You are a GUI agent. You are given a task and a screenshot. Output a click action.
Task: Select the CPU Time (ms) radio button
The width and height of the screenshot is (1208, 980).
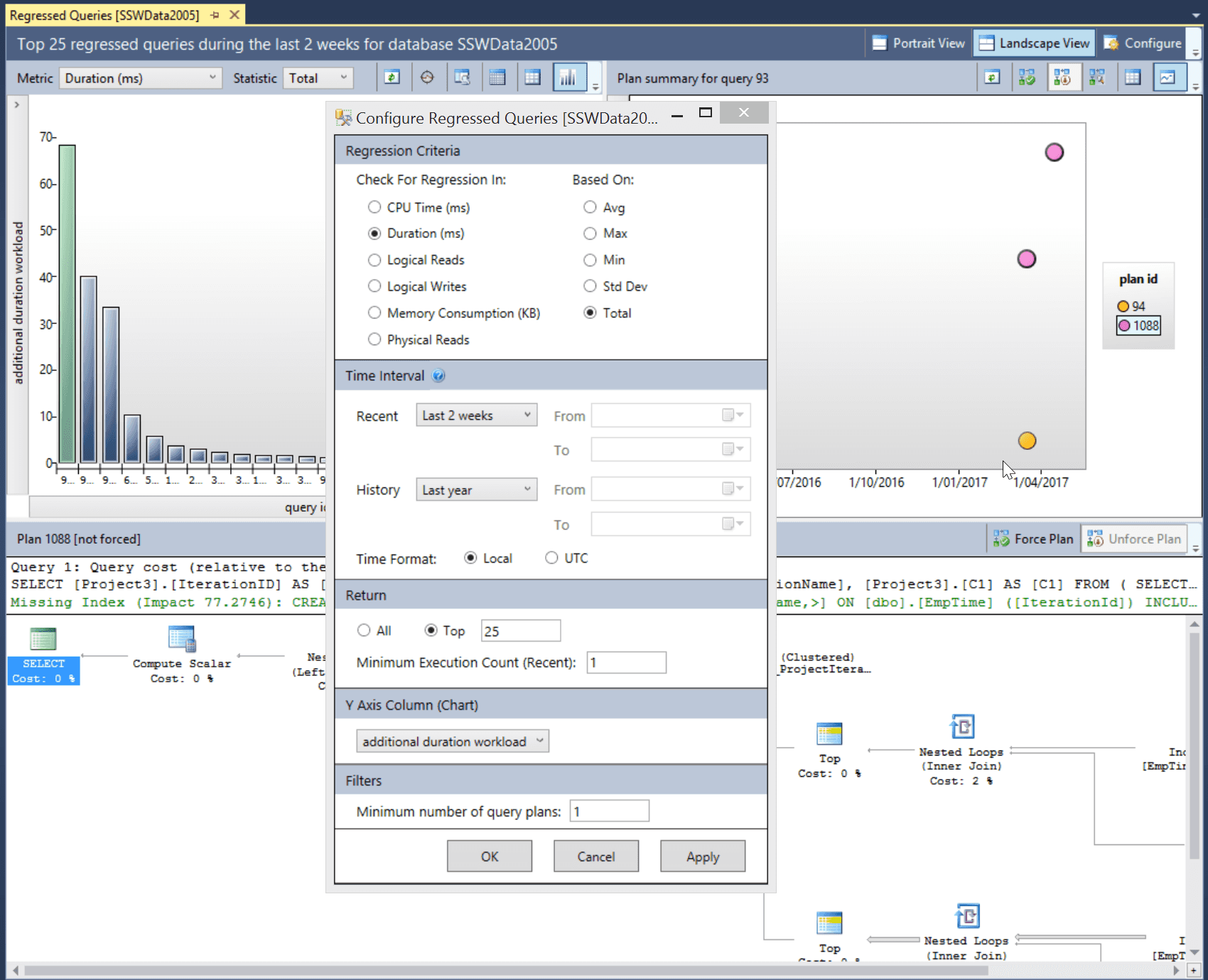point(374,207)
